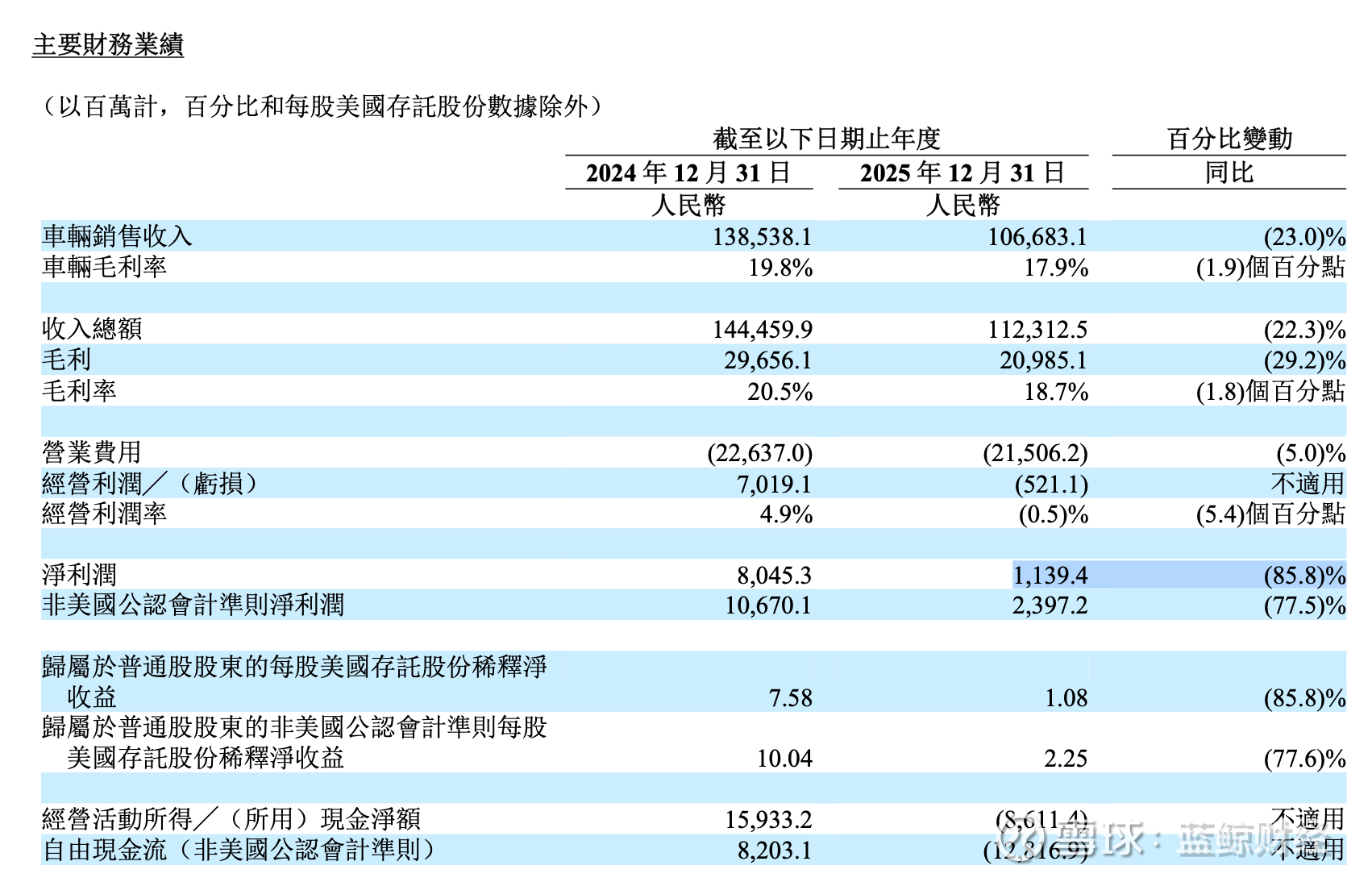The width and height of the screenshot is (1372, 882).
Task: Click 人民幣 under the 2024 column
Action: click(x=688, y=205)
